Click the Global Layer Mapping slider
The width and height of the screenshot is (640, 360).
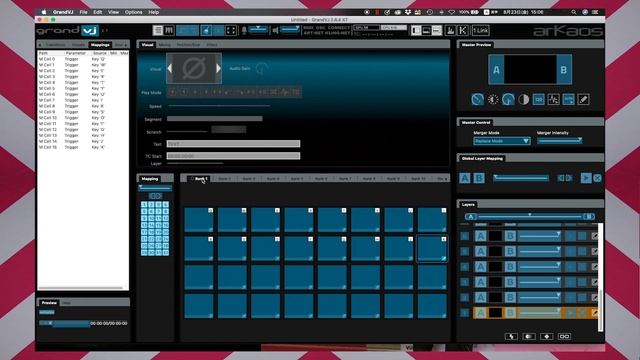click(521, 178)
